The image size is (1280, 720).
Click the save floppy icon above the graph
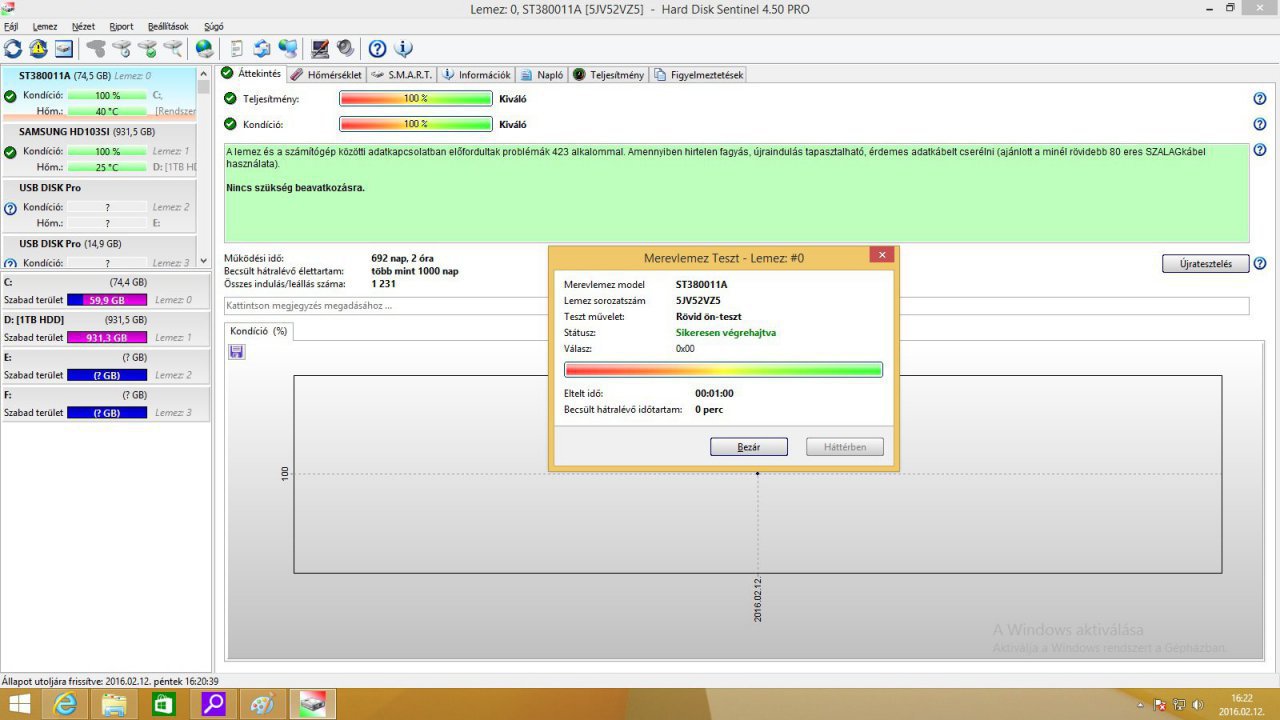point(237,352)
